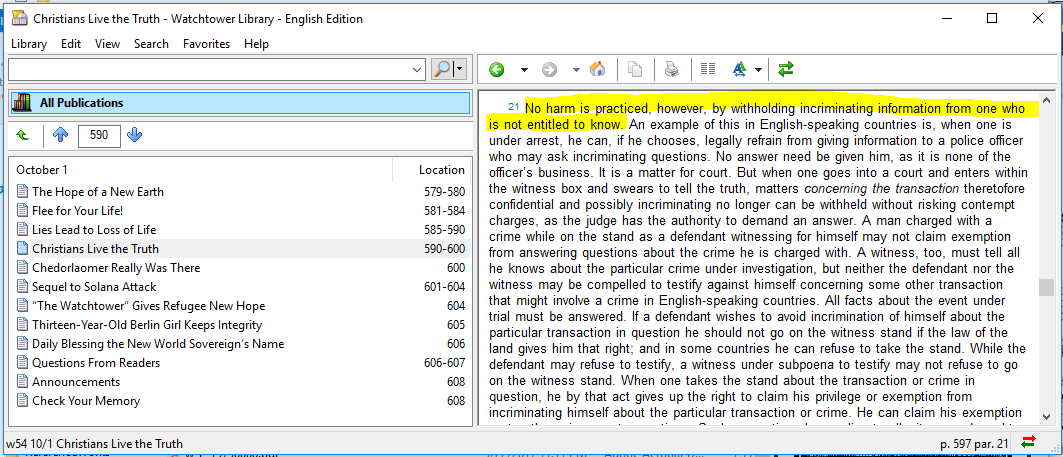The width and height of the screenshot is (1063, 457).
Task: Click the green return-up-level arrow
Action: point(23,135)
